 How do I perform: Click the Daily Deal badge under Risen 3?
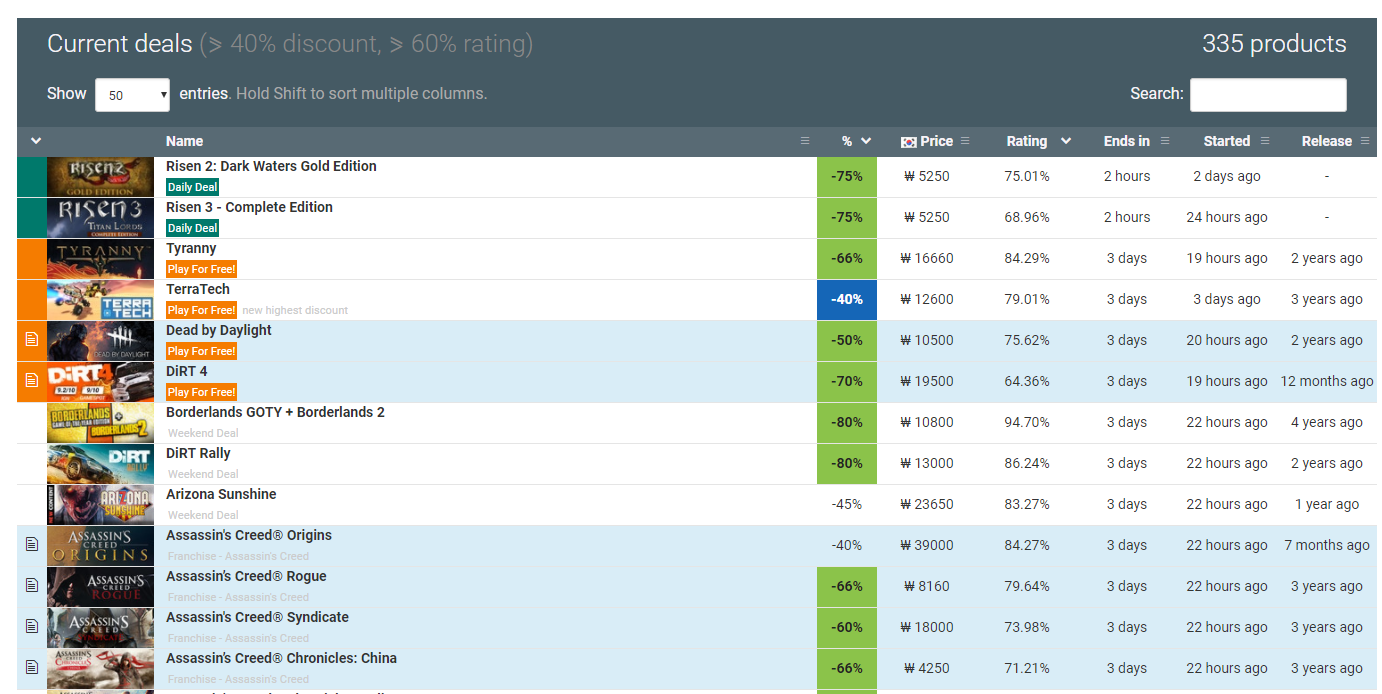coord(192,228)
